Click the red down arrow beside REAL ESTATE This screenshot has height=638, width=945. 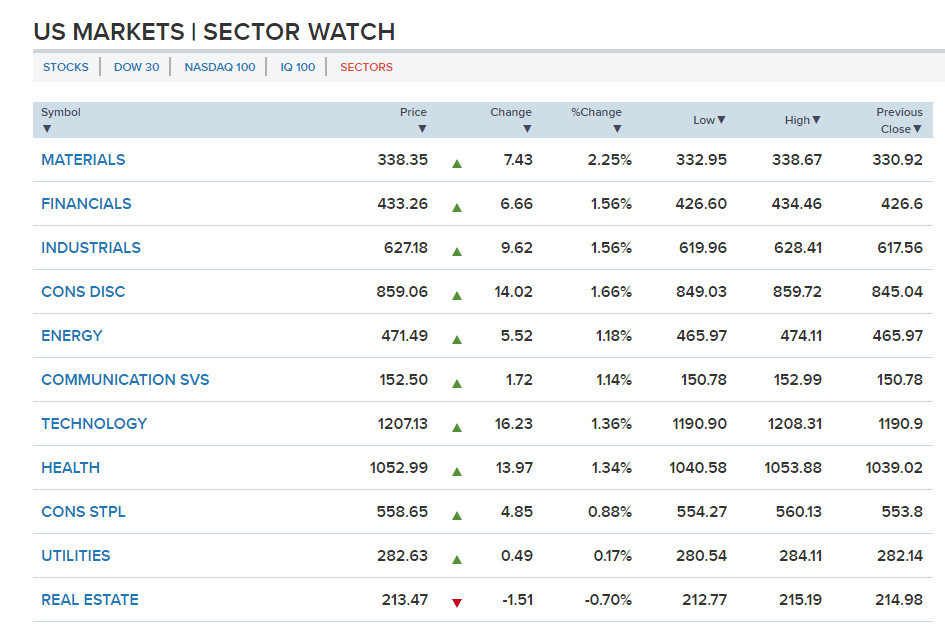pos(457,603)
